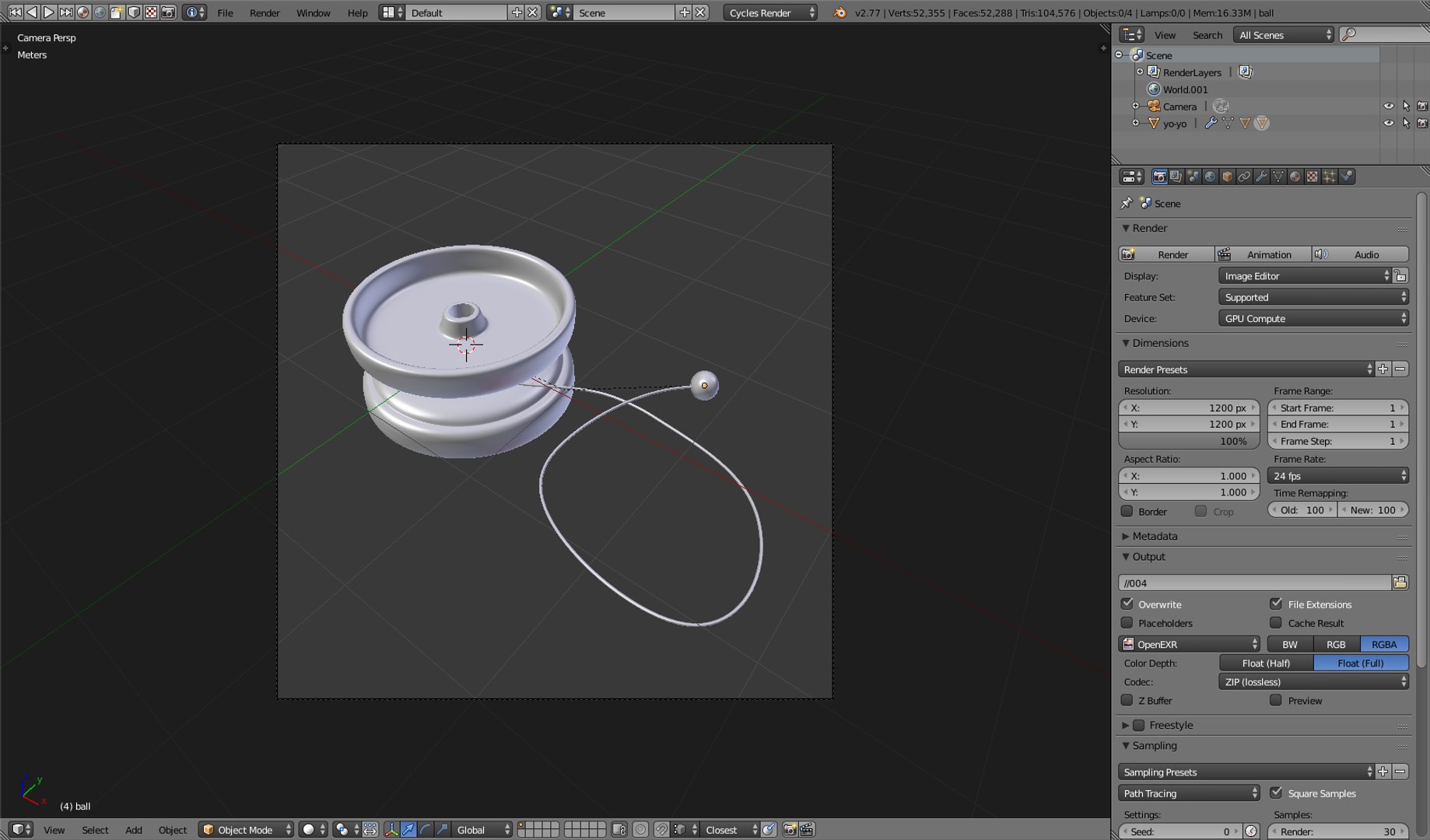
Task: Open the Physics properties tab
Action: [1347, 177]
